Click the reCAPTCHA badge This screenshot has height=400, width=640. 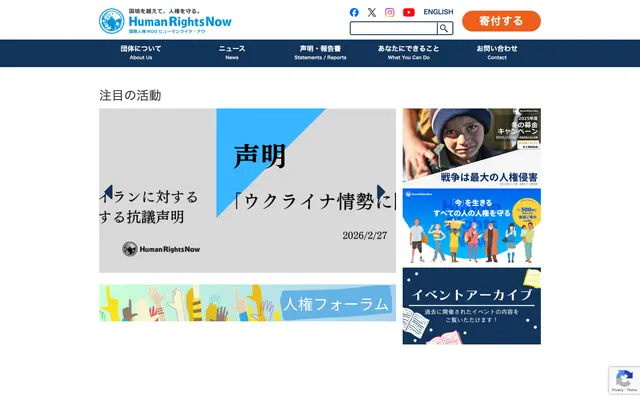click(x=624, y=381)
